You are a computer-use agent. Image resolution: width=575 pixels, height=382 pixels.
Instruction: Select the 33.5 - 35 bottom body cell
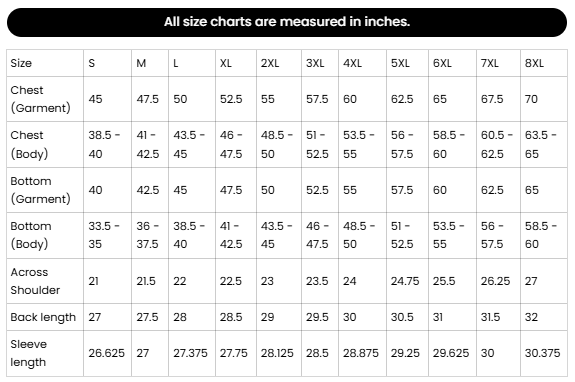107,235
